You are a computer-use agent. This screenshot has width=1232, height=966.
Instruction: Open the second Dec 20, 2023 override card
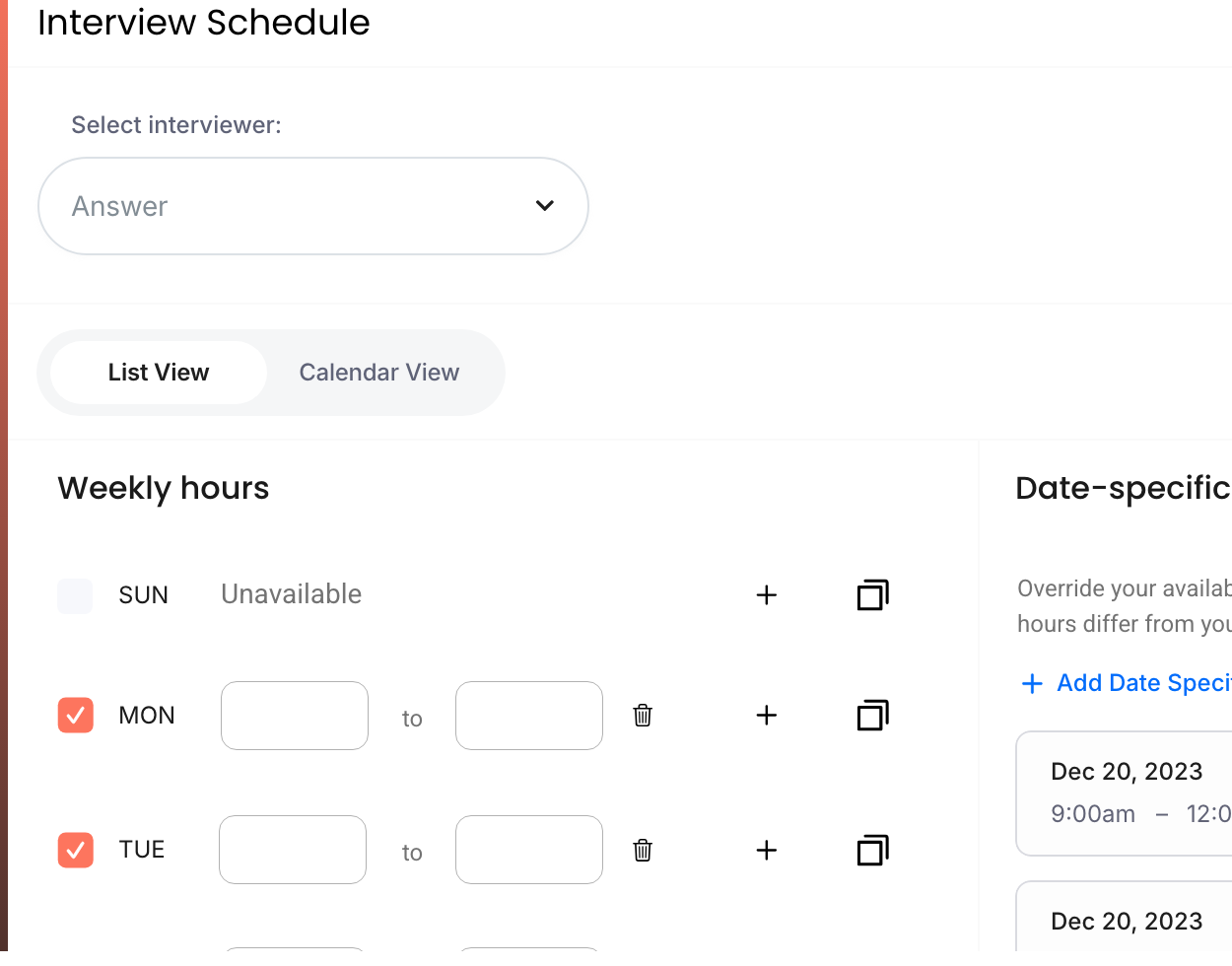pyautogui.click(x=1125, y=924)
